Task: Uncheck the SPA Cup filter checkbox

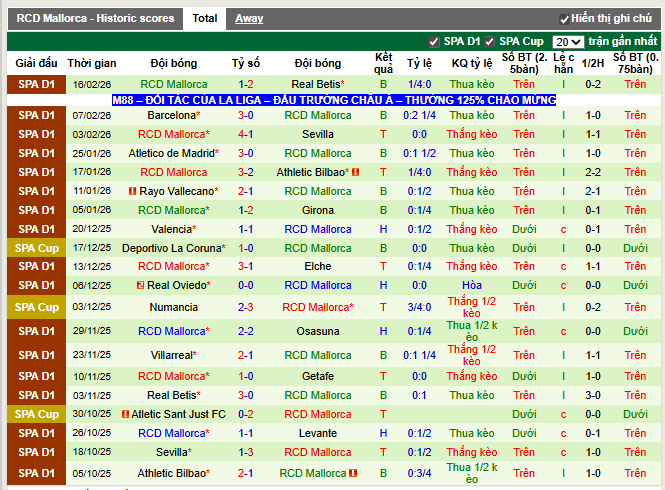Action: point(490,42)
